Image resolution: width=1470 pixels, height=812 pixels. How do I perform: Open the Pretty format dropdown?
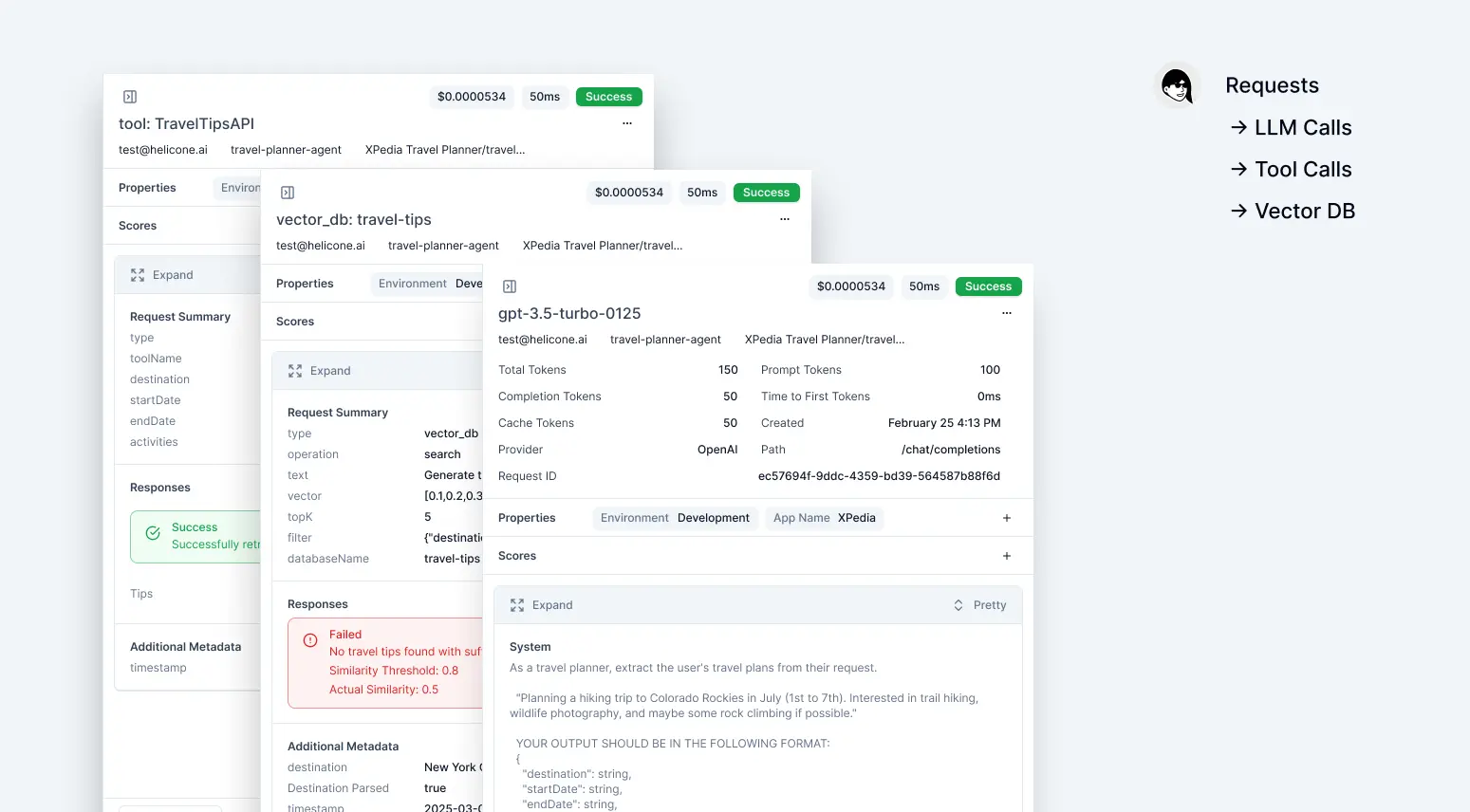tap(979, 605)
